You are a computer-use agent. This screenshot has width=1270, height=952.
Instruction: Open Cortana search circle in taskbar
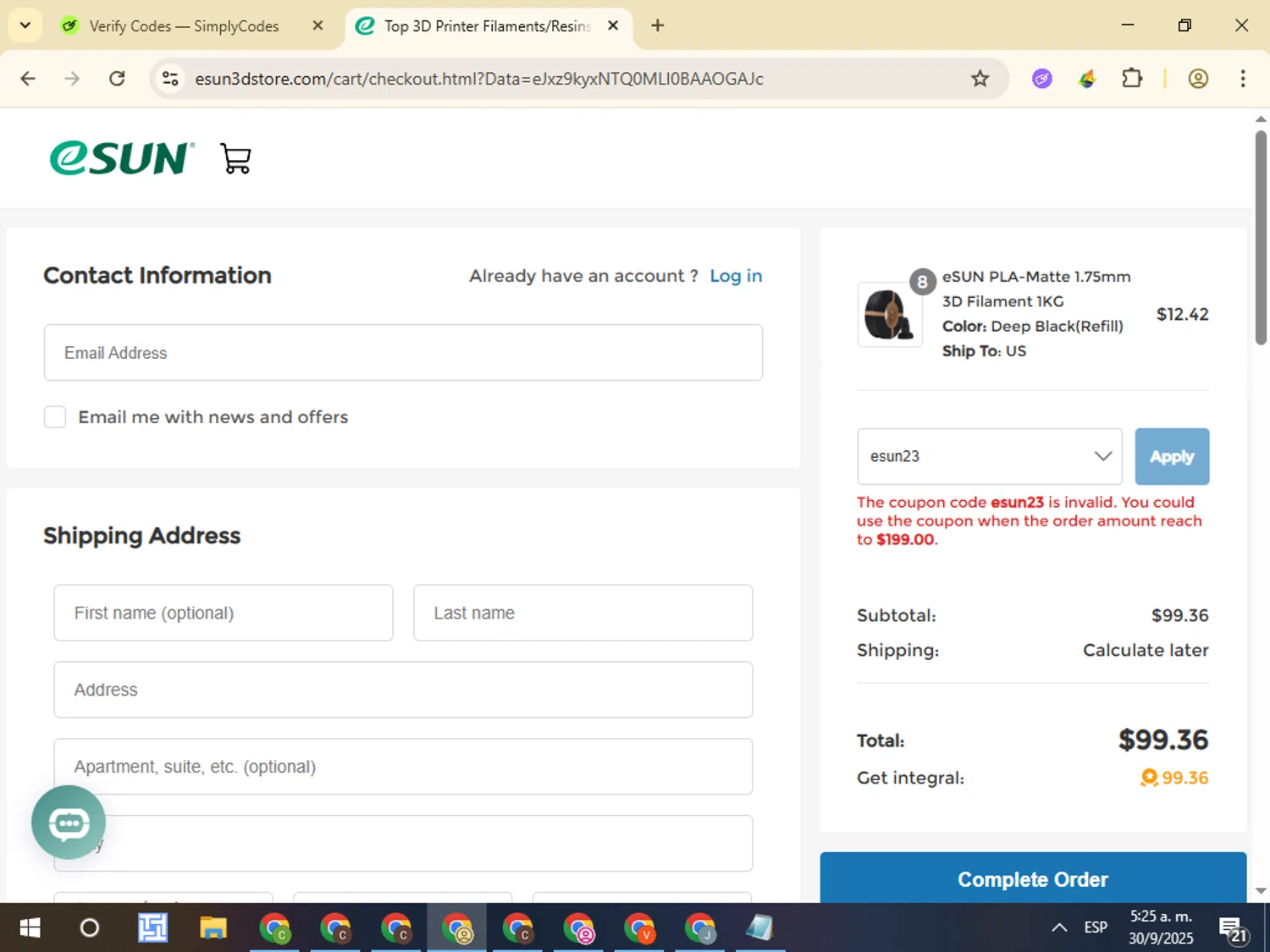(x=89, y=928)
